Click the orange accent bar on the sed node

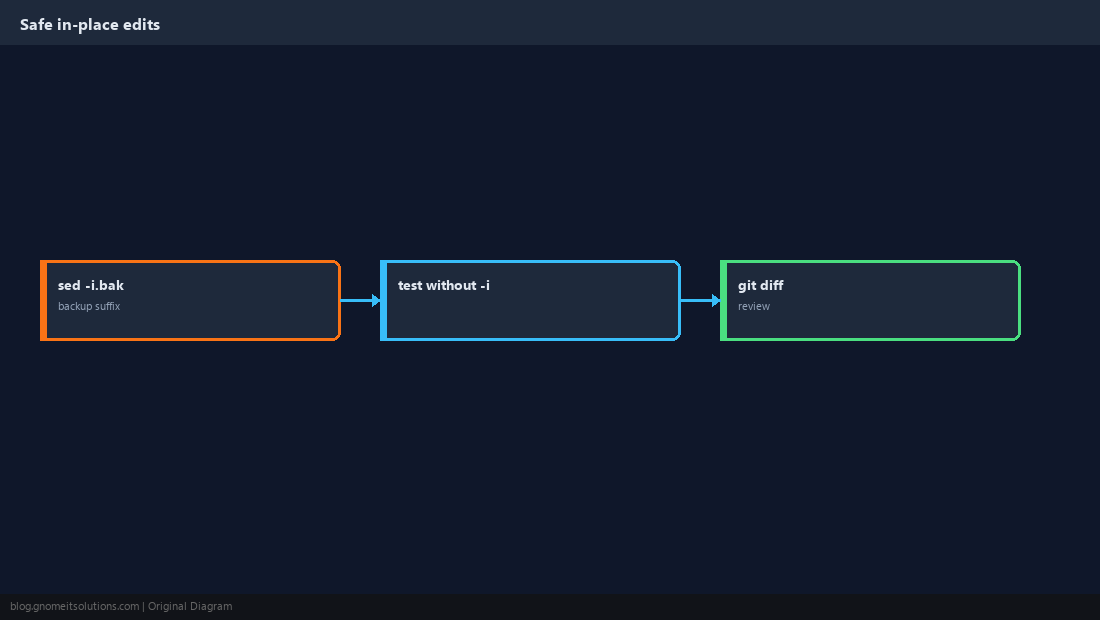click(43, 300)
